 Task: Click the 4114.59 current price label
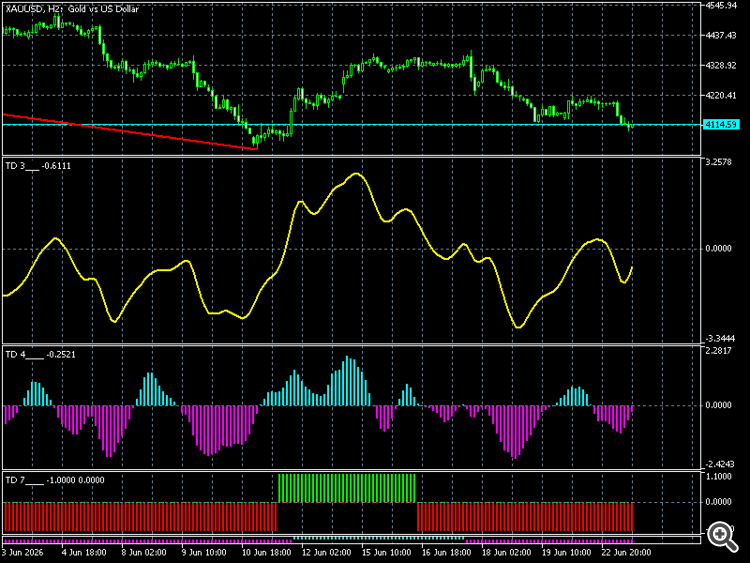point(721,125)
